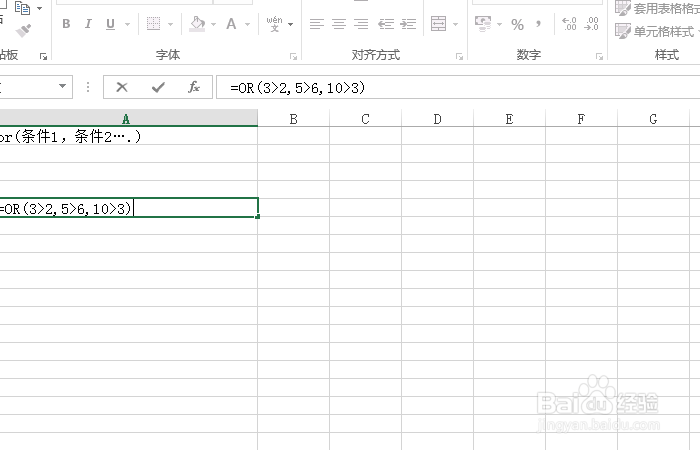The height and width of the screenshot is (450, 700).
Task: Select column E header
Action: pos(509,119)
